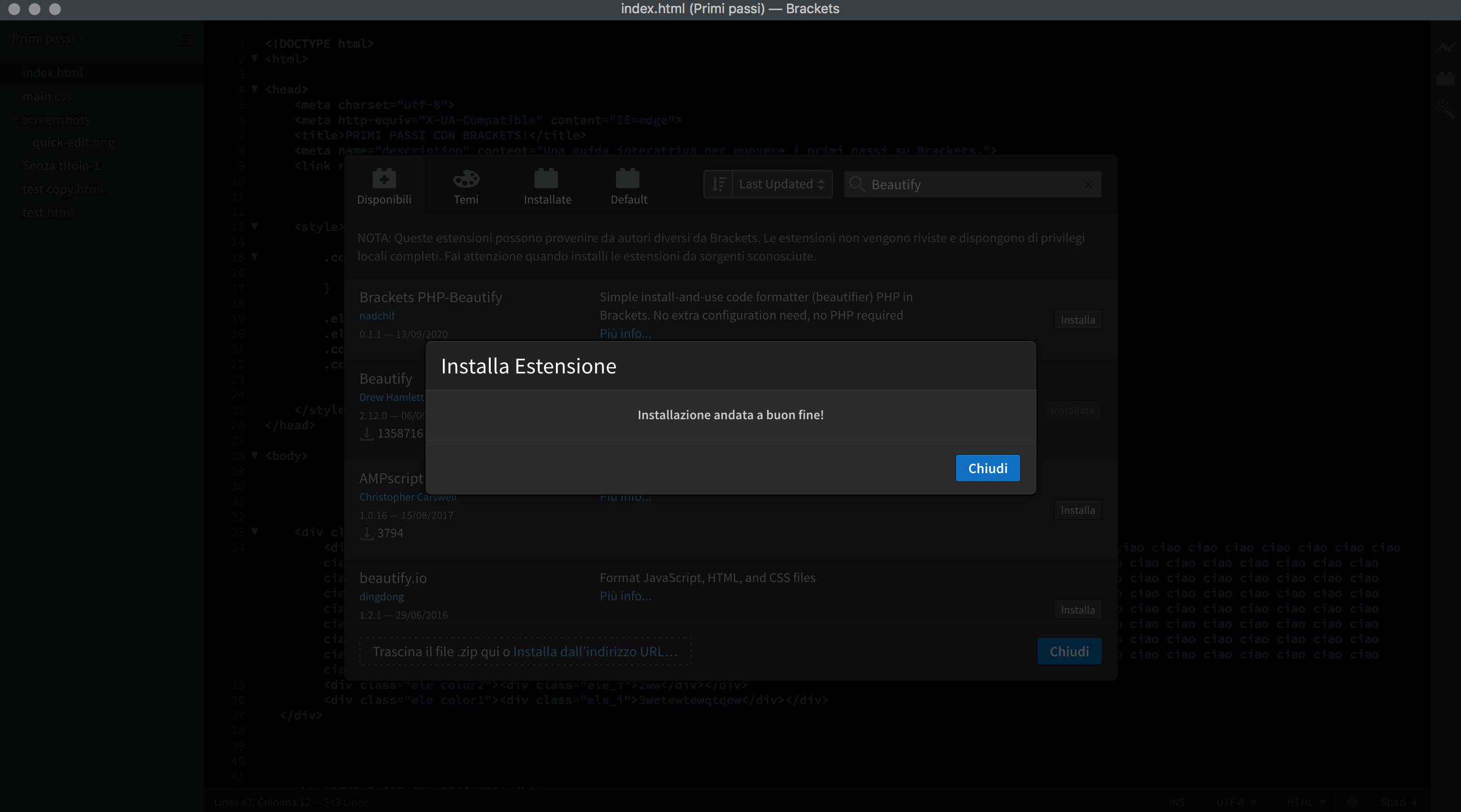
Task: Click the sort order icon beside Last Updated
Action: coord(719,184)
